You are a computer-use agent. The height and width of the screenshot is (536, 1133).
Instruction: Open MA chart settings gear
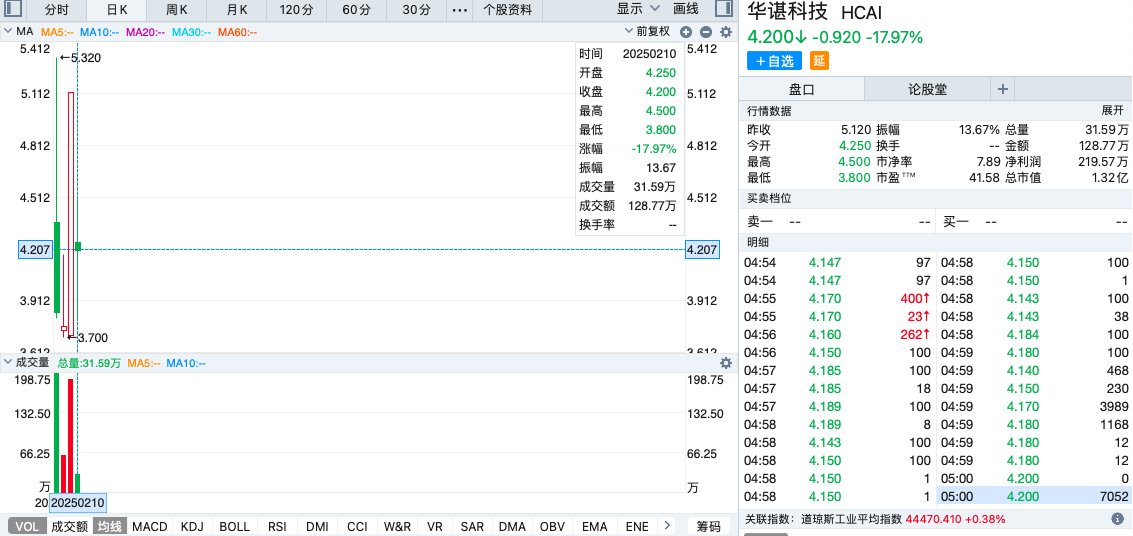726,32
